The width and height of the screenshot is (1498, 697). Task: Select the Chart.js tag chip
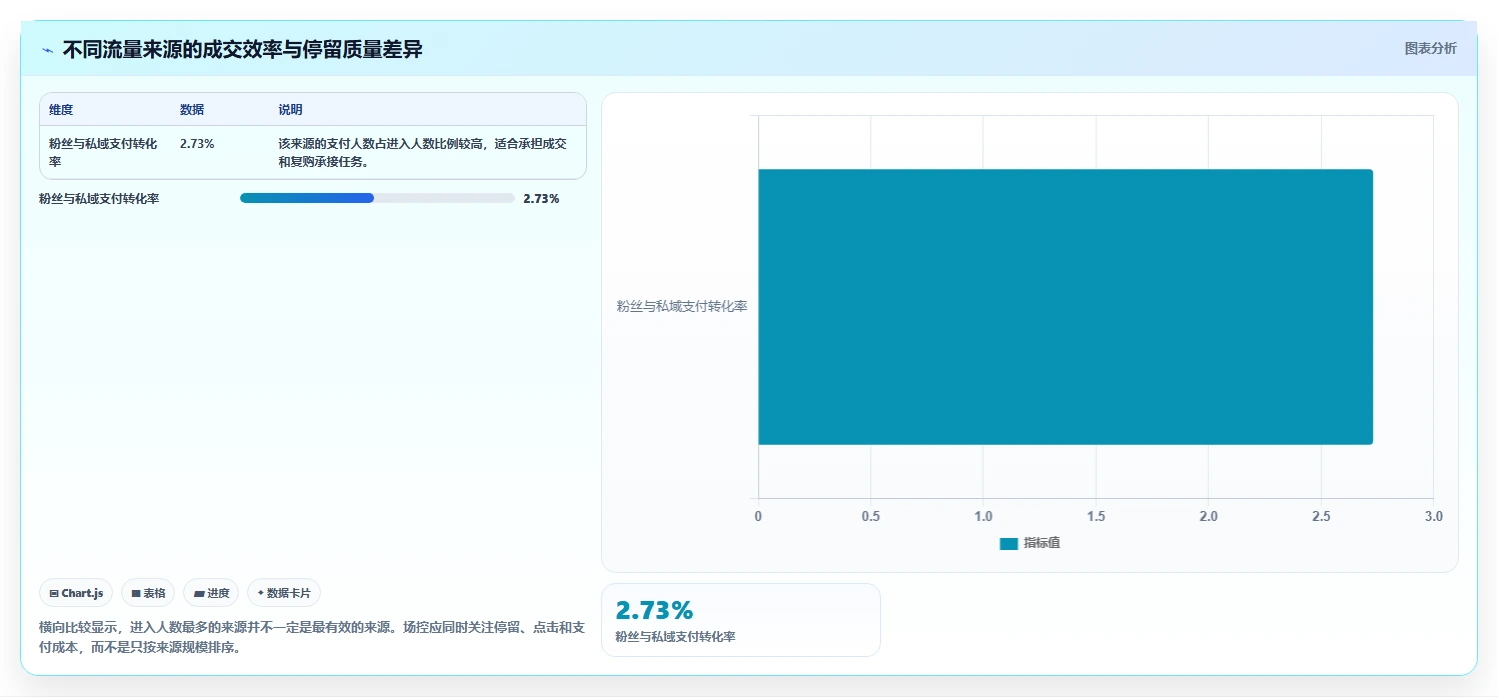coord(77,593)
